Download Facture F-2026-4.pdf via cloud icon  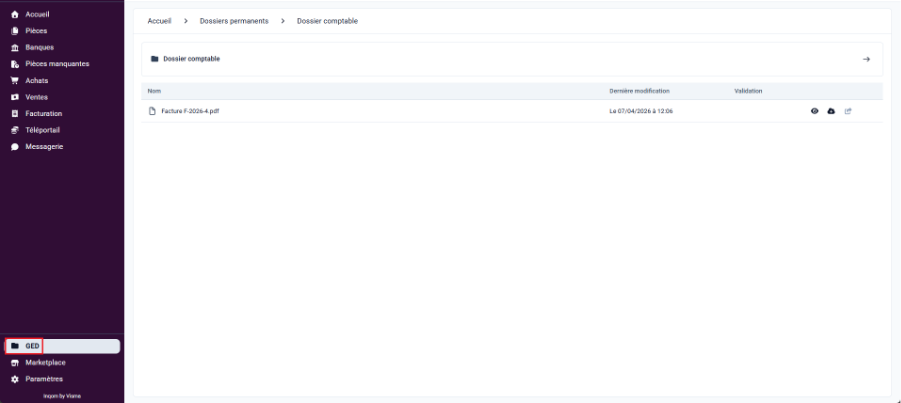pos(831,112)
